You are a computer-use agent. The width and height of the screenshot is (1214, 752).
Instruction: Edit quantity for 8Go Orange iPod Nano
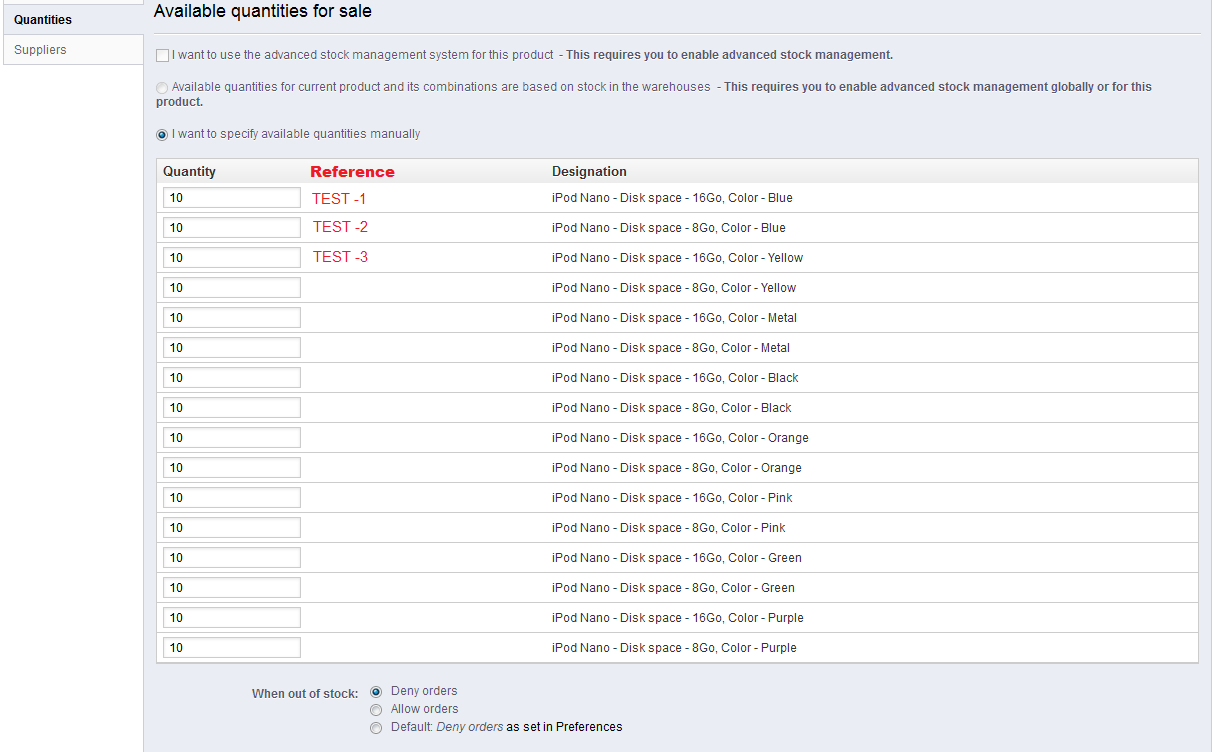point(232,468)
